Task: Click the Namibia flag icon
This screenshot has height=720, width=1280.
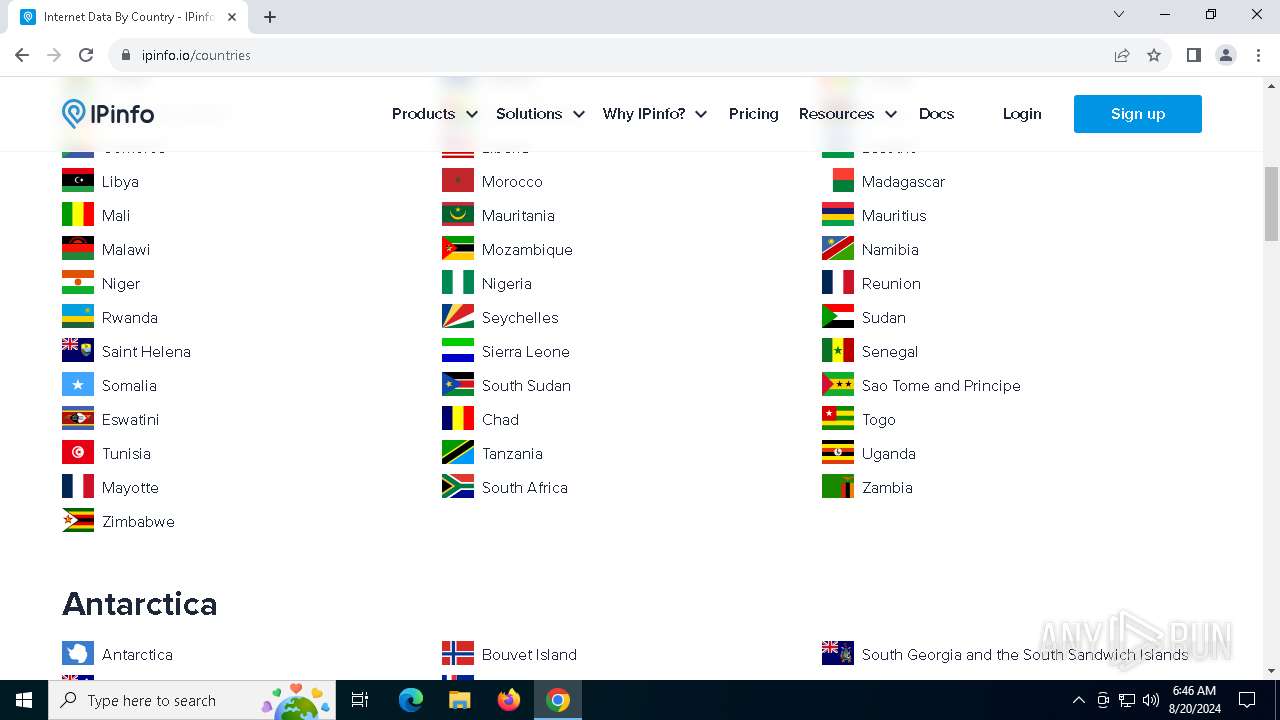Action: tap(838, 249)
